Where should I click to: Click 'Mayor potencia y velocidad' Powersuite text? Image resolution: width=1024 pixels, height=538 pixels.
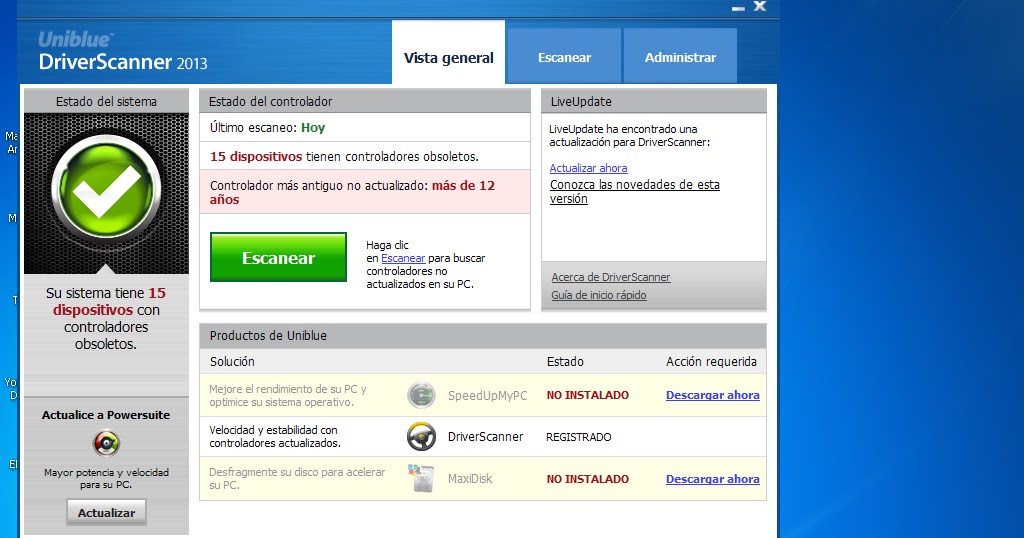pos(106,479)
